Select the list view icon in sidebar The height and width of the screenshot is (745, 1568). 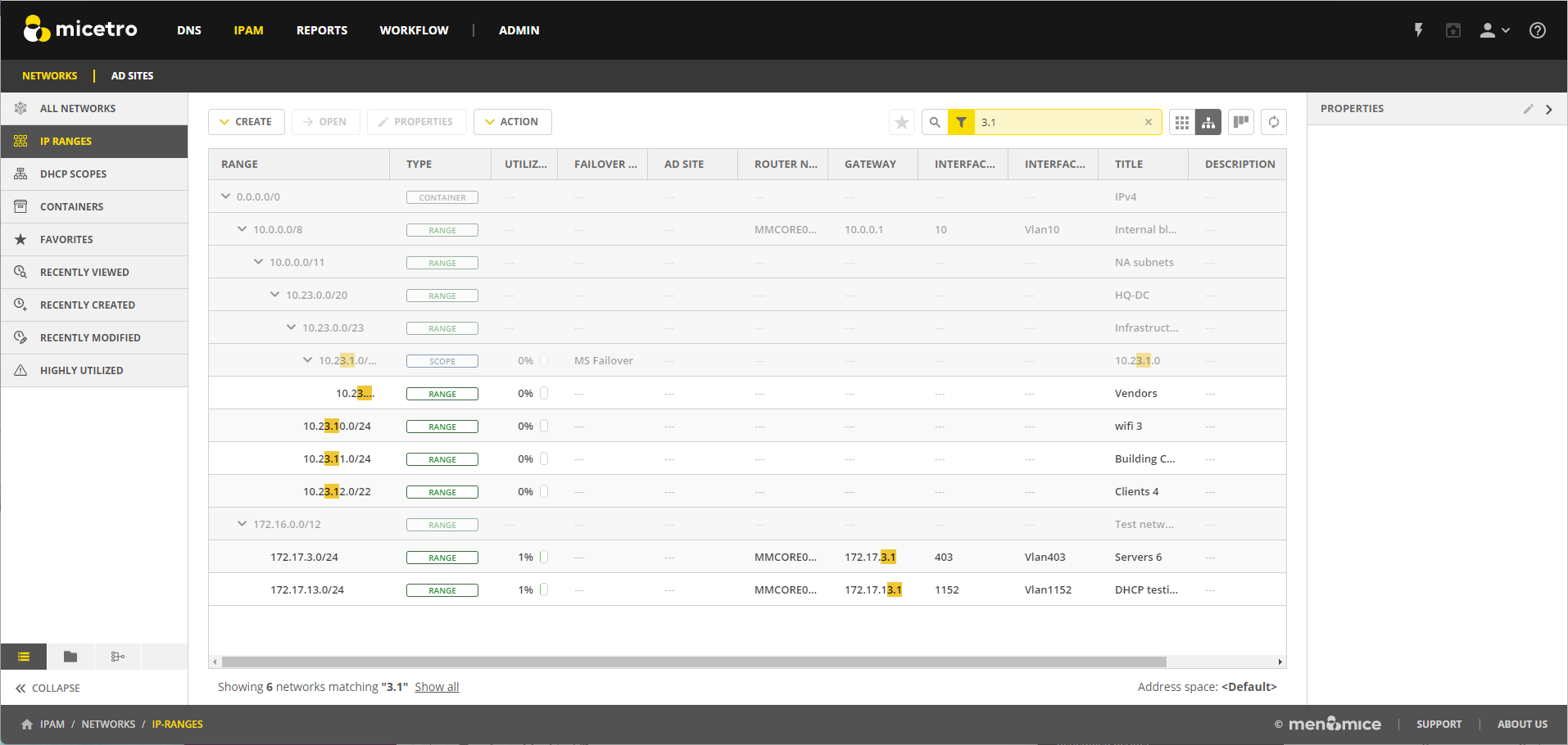tap(24, 657)
